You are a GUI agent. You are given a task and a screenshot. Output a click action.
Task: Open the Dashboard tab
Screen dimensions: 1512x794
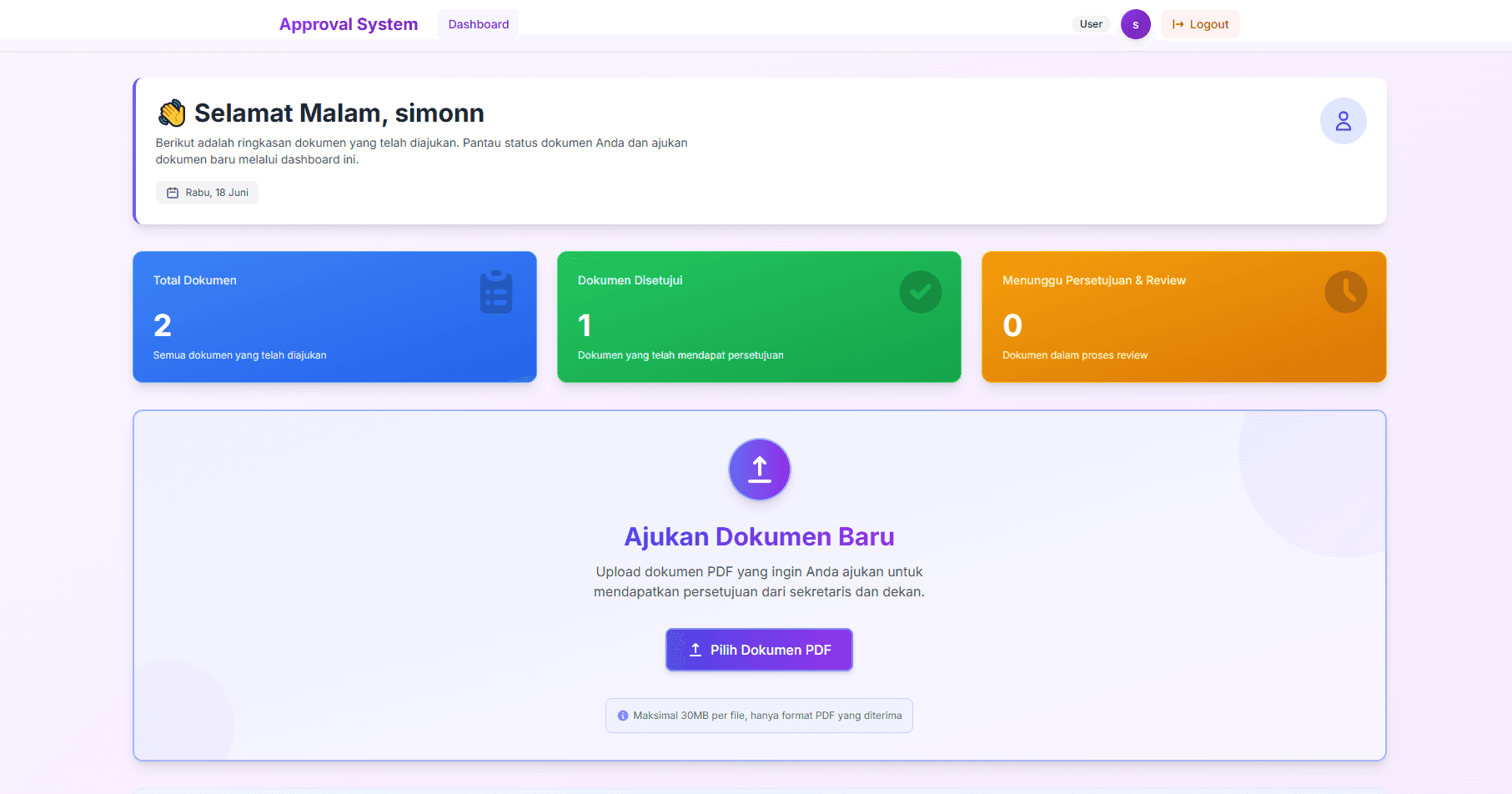click(x=478, y=23)
